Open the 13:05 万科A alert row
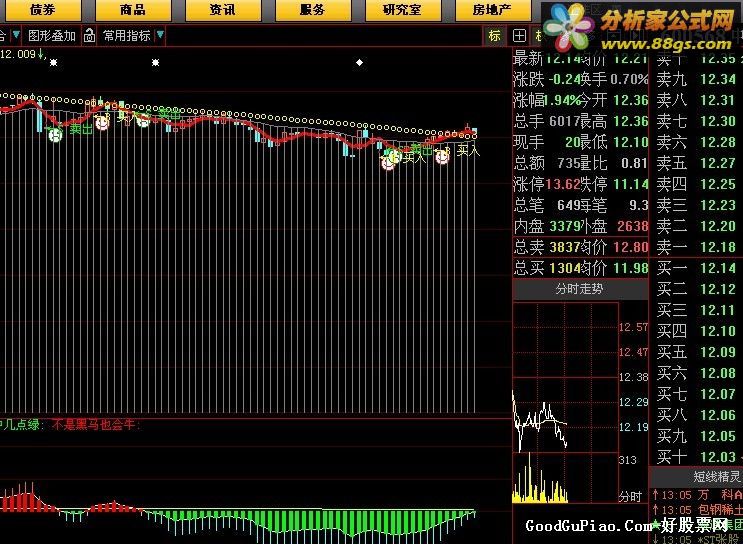The height and width of the screenshot is (544, 743). tap(697, 496)
